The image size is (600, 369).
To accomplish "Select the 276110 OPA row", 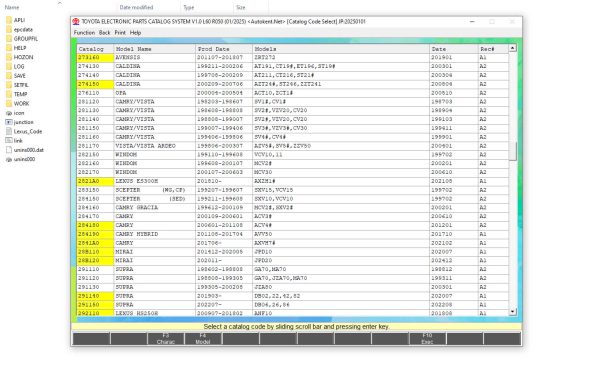I will coord(293,93).
